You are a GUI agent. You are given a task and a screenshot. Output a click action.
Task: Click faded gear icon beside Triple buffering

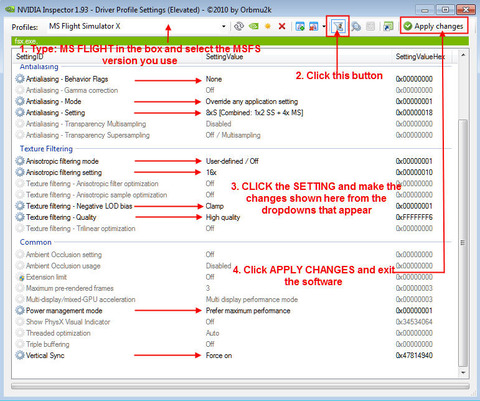20,344
